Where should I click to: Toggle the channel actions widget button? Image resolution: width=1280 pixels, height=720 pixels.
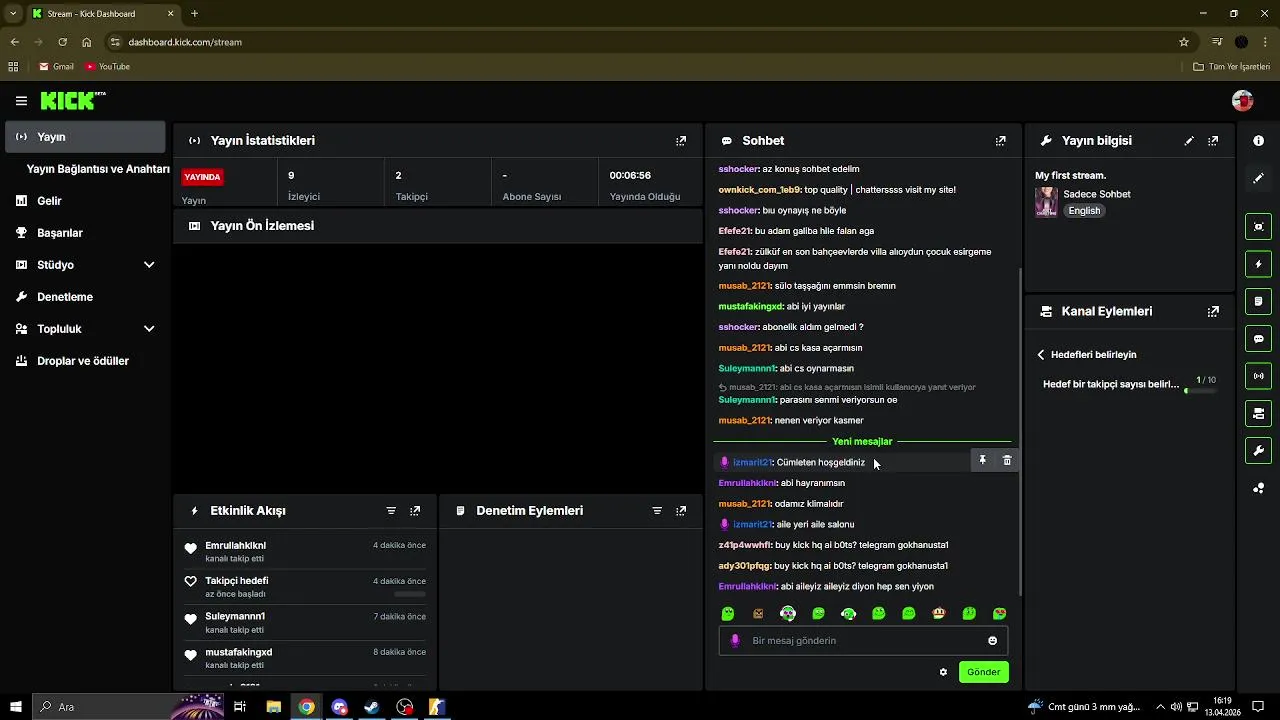(x=1258, y=413)
